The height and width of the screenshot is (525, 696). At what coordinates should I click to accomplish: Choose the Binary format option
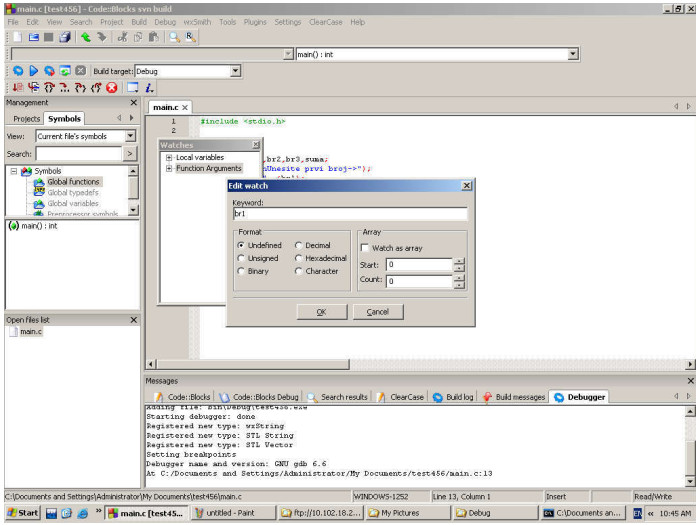click(x=242, y=271)
